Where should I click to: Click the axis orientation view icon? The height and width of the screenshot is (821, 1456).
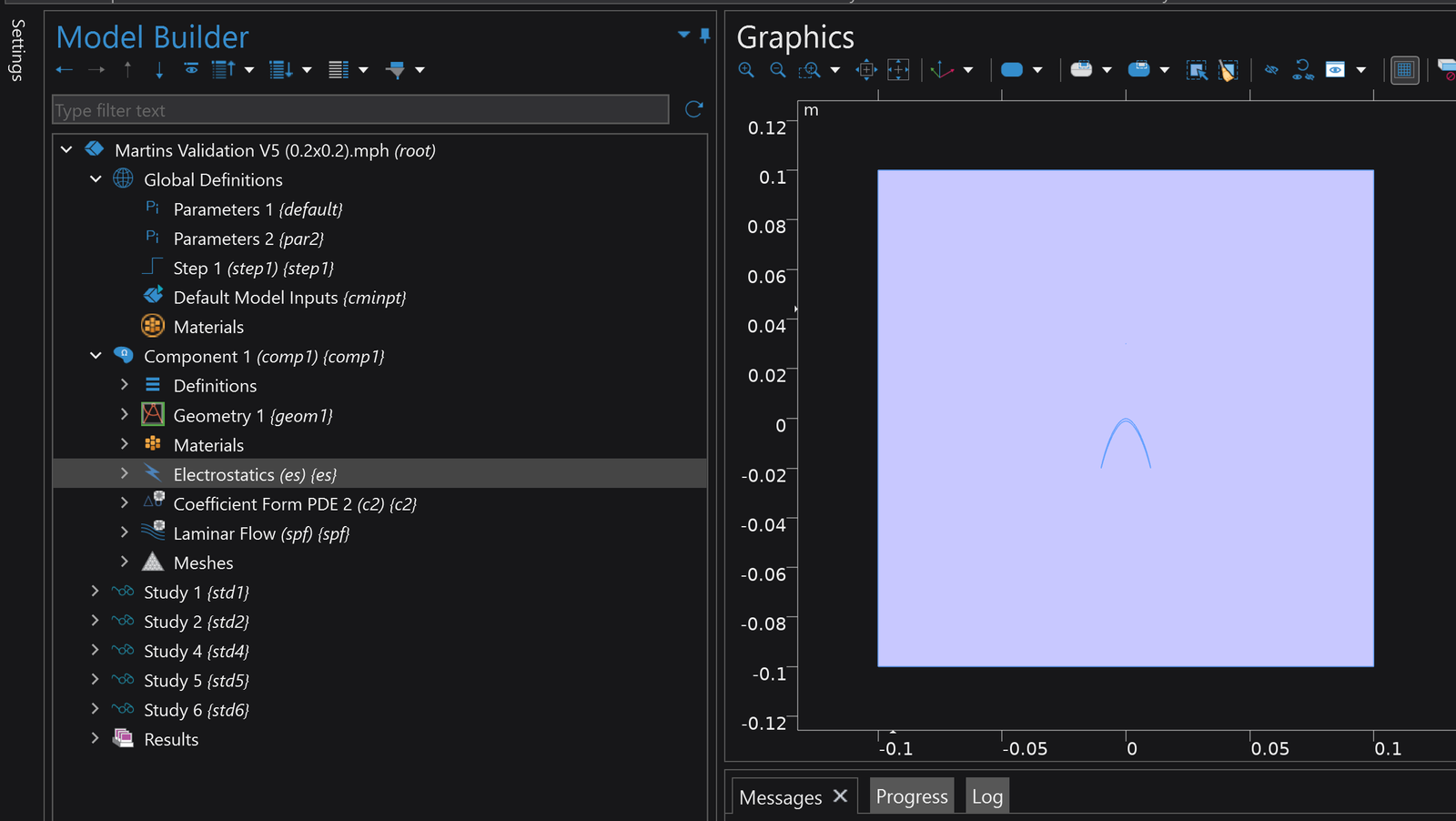pyautogui.click(x=942, y=70)
